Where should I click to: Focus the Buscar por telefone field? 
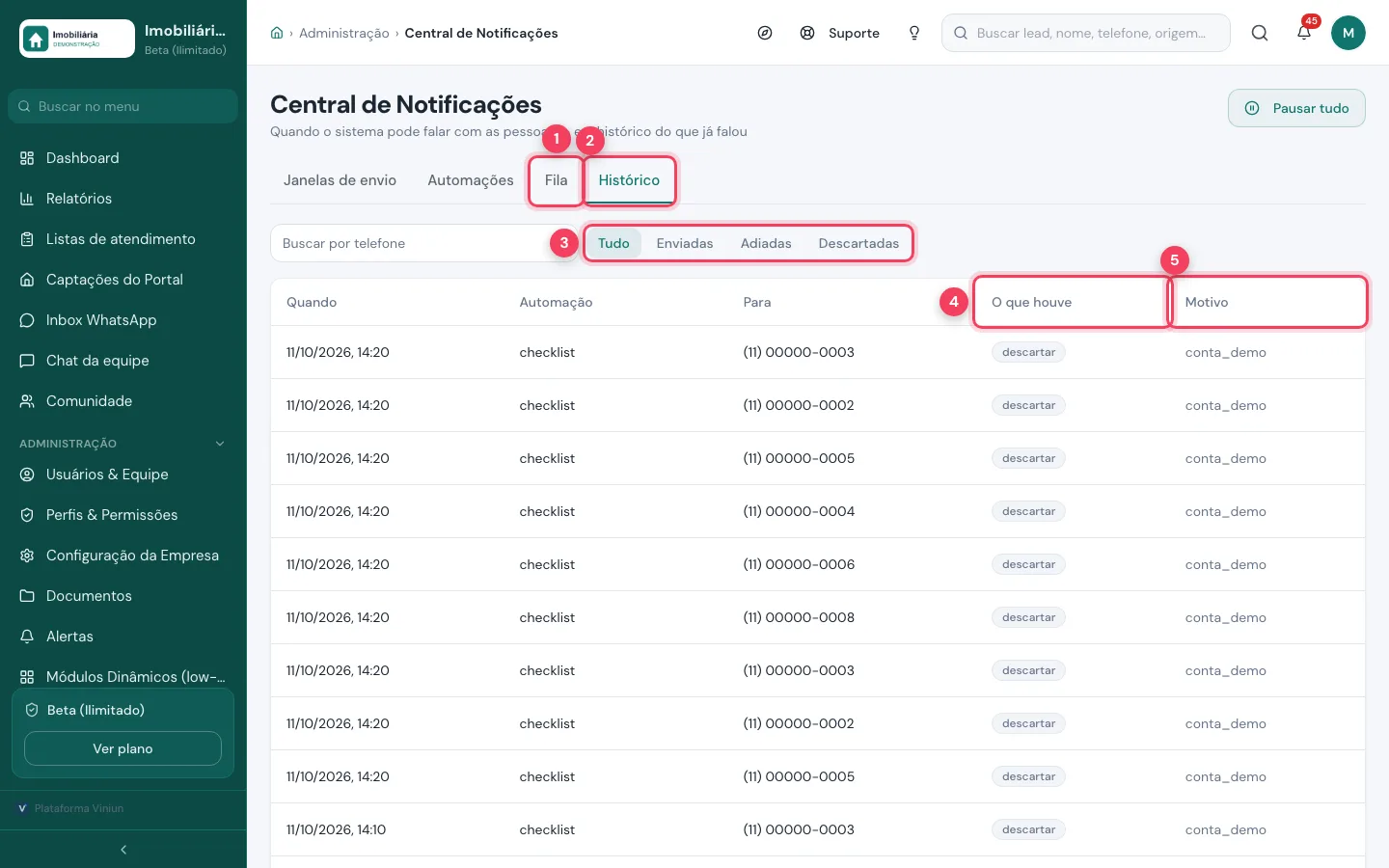[x=423, y=243]
